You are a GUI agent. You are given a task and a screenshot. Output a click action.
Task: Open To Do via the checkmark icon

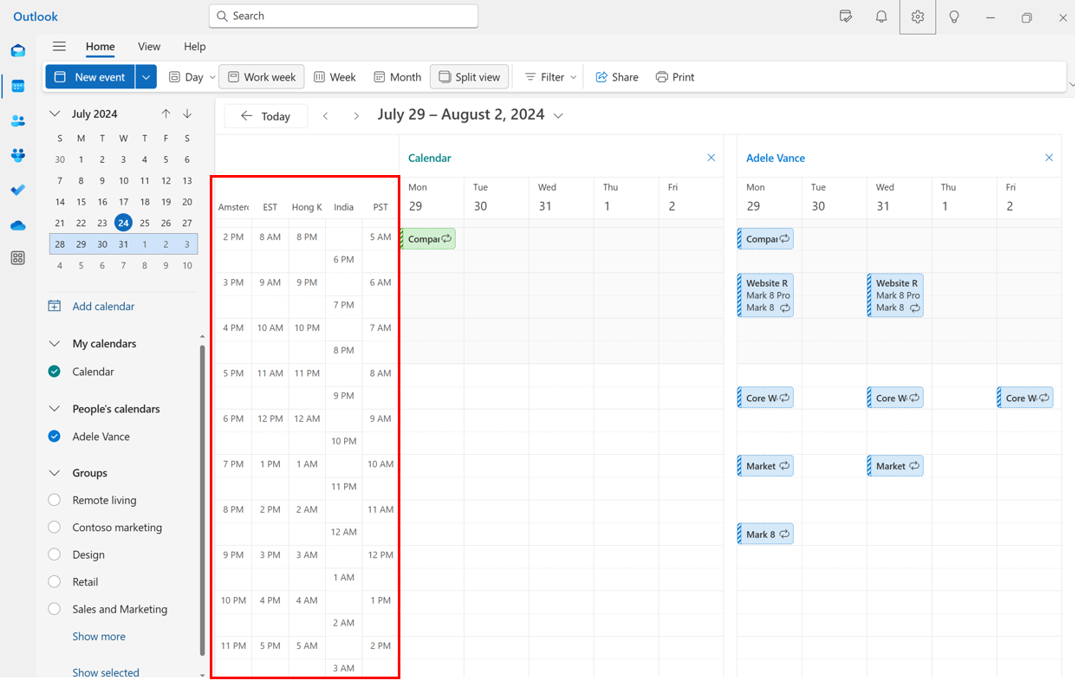click(x=18, y=189)
